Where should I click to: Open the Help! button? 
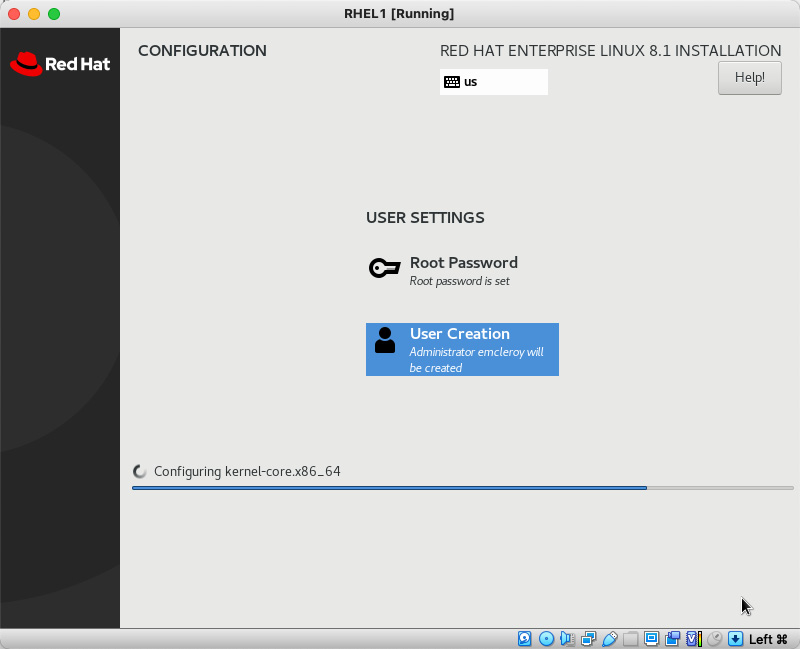click(x=749, y=78)
